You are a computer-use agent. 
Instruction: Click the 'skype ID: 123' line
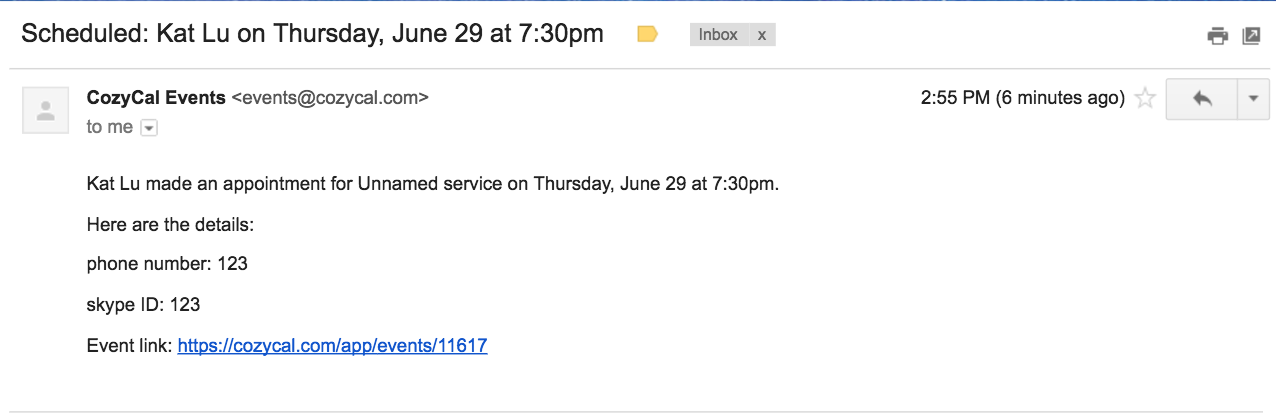click(143, 305)
